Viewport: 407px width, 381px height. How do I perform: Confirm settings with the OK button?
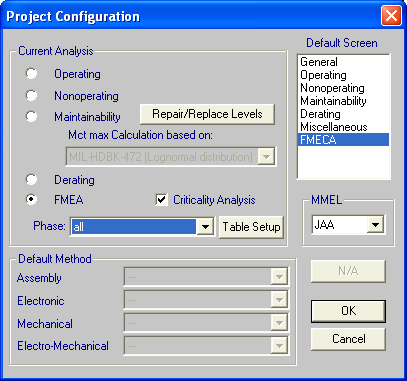[348, 311]
